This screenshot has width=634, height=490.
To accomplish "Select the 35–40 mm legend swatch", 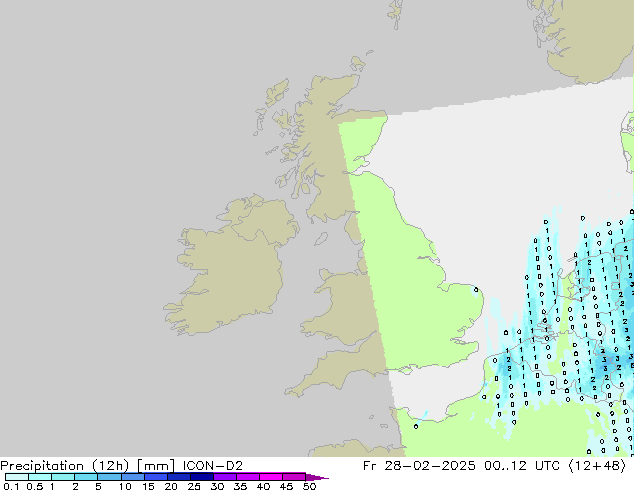I will point(248,477).
